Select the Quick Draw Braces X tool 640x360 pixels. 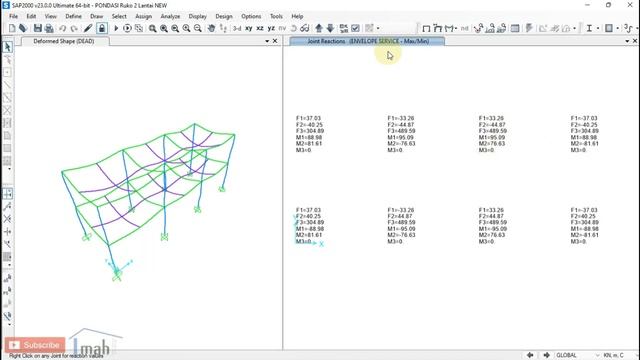click(x=7, y=110)
